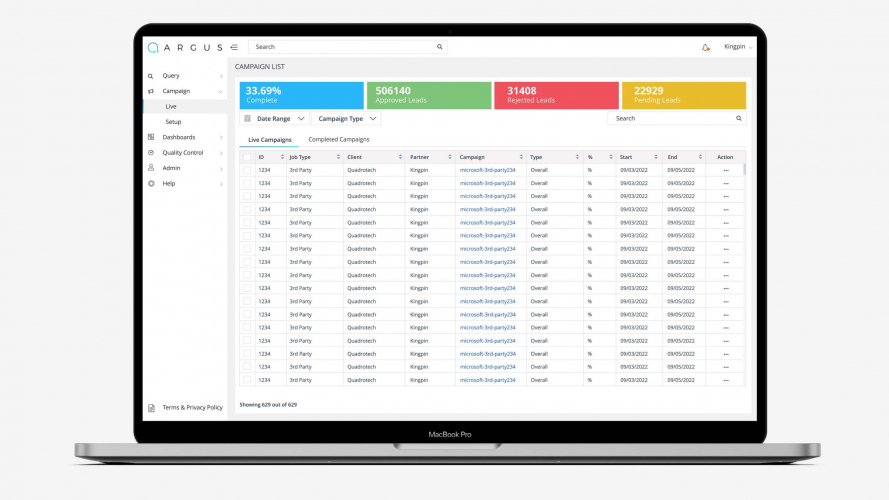
Task: Click the Argus logo
Action: [185, 47]
